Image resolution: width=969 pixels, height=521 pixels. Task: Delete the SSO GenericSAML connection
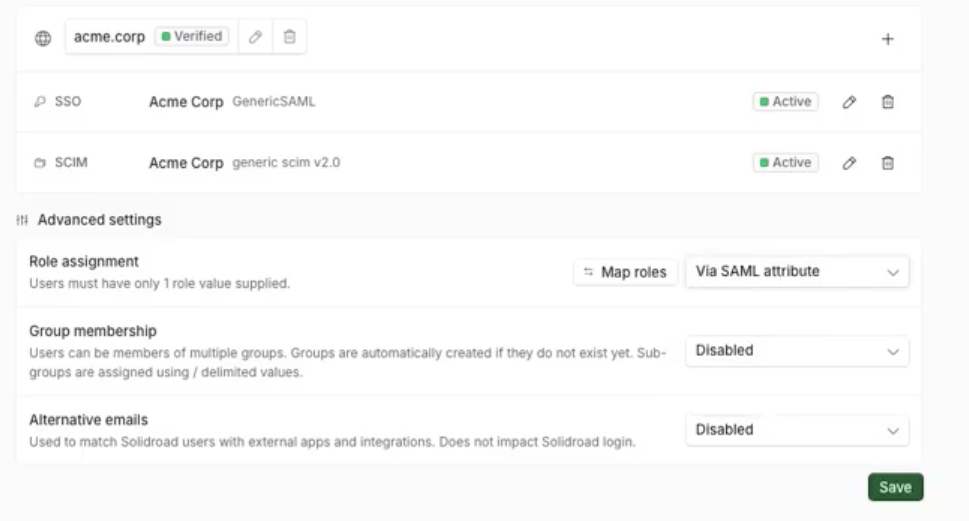[x=887, y=102]
